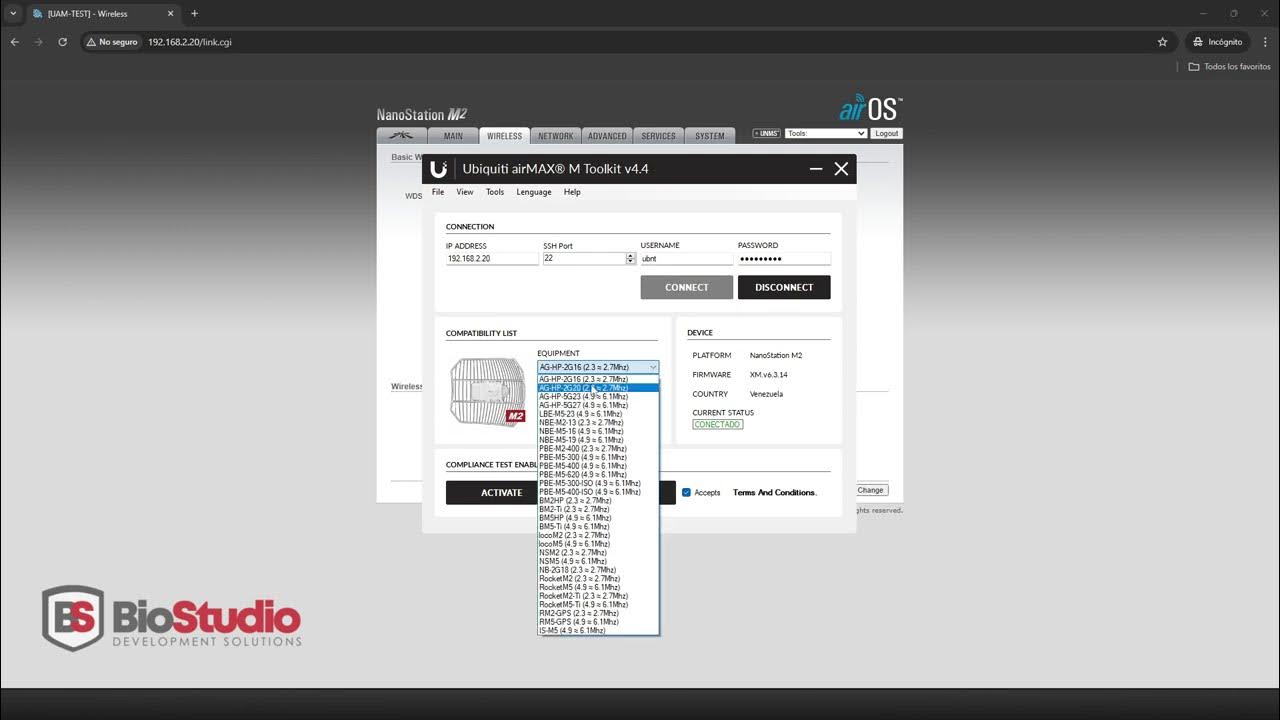Toggle the Accepts terms checkbox
The width and height of the screenshot is (1280, 720).
click(x=686, y=492)
